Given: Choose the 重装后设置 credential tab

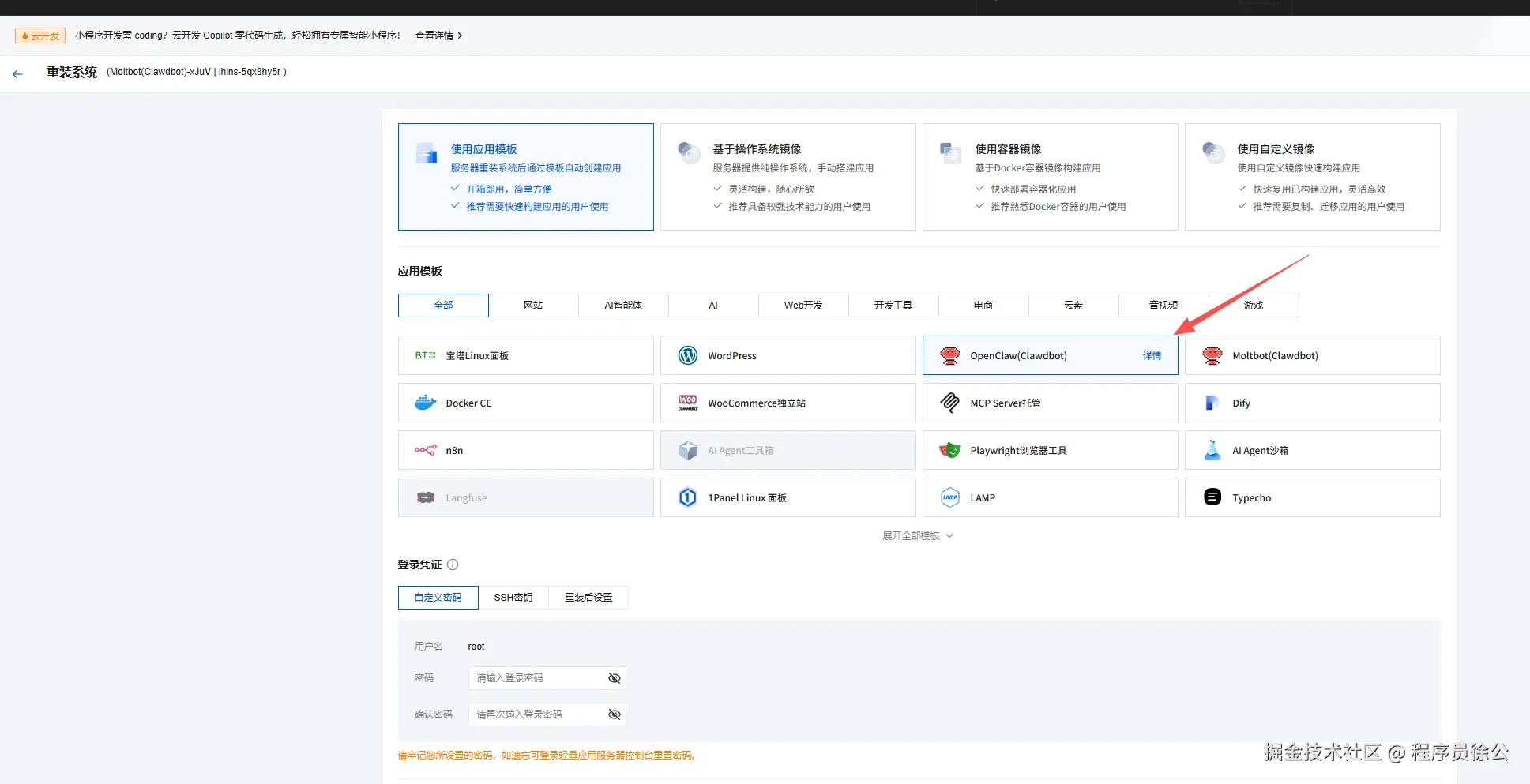Looking at the screenshot, I should pos(588,598).
